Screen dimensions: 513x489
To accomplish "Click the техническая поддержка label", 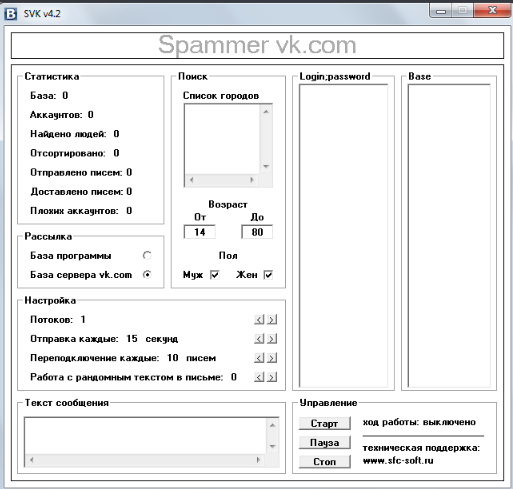I will pos(421,448).
